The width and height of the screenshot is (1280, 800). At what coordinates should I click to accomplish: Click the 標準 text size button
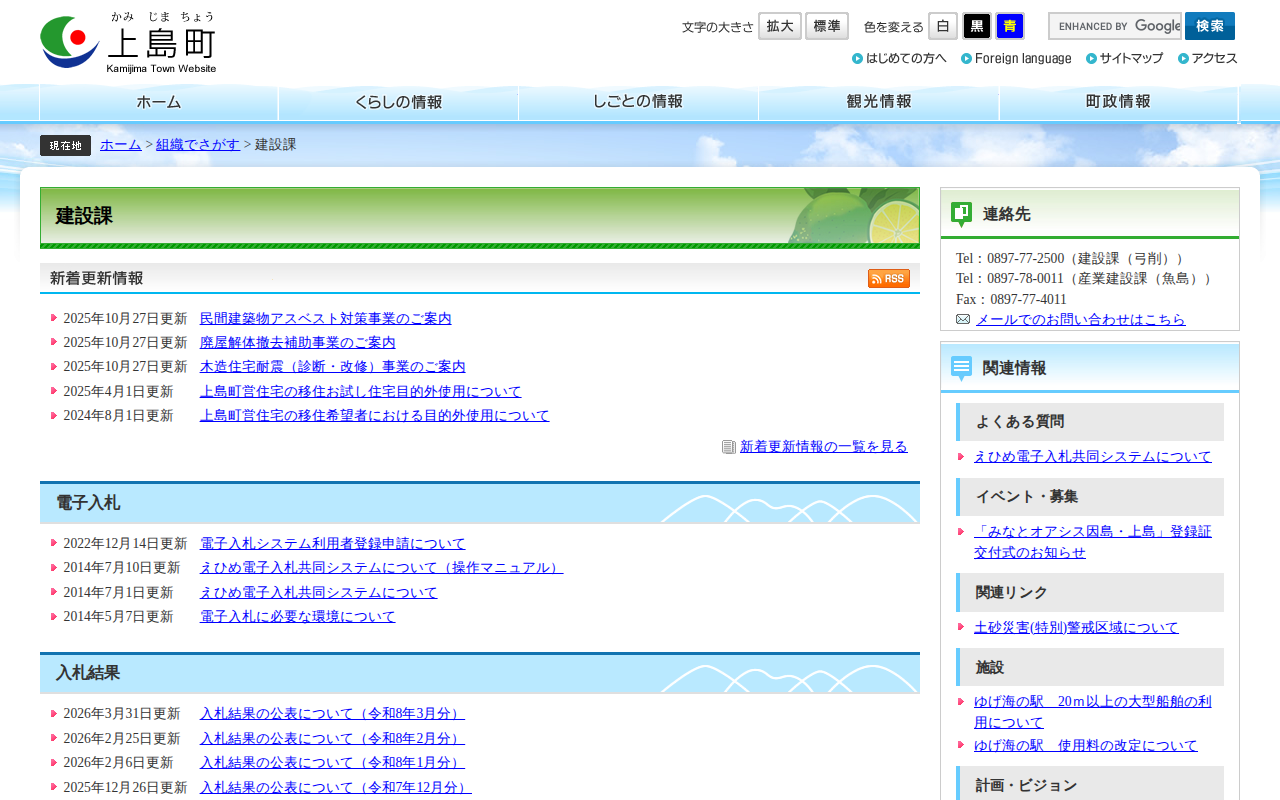(827, 26)
